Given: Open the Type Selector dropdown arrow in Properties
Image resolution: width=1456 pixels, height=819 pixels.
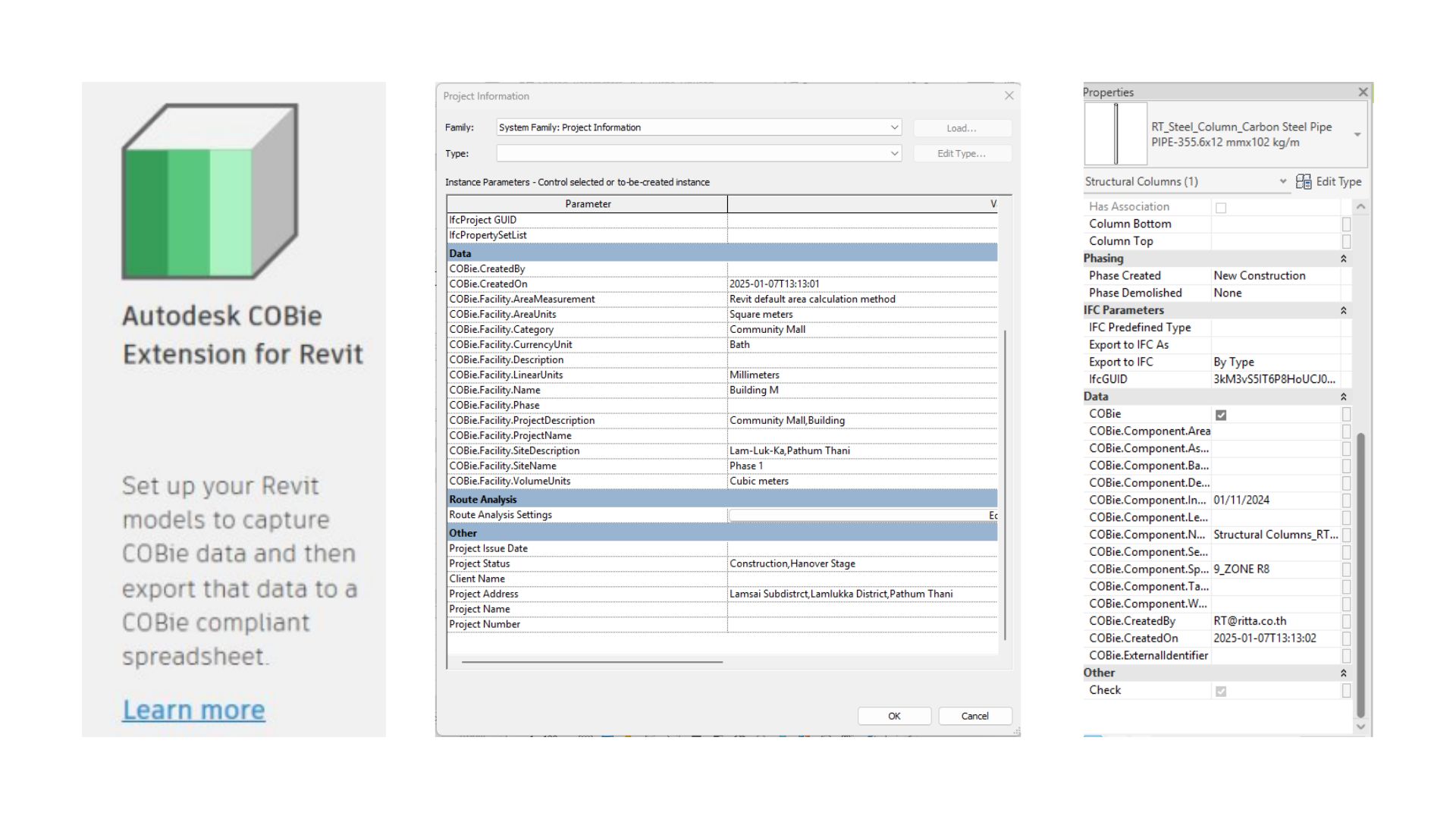Looking at the screenshot, I should click(x=1357, y=134).
